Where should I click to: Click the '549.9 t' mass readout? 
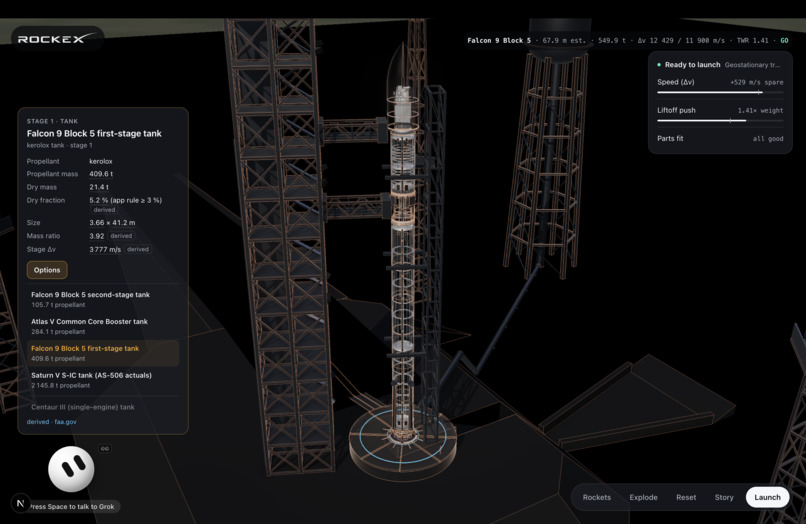[x=612, y=40]
